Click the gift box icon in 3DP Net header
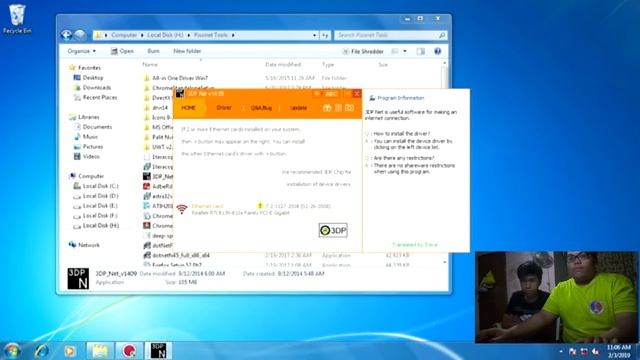This screenshot has height=360, width=640. 327,108
